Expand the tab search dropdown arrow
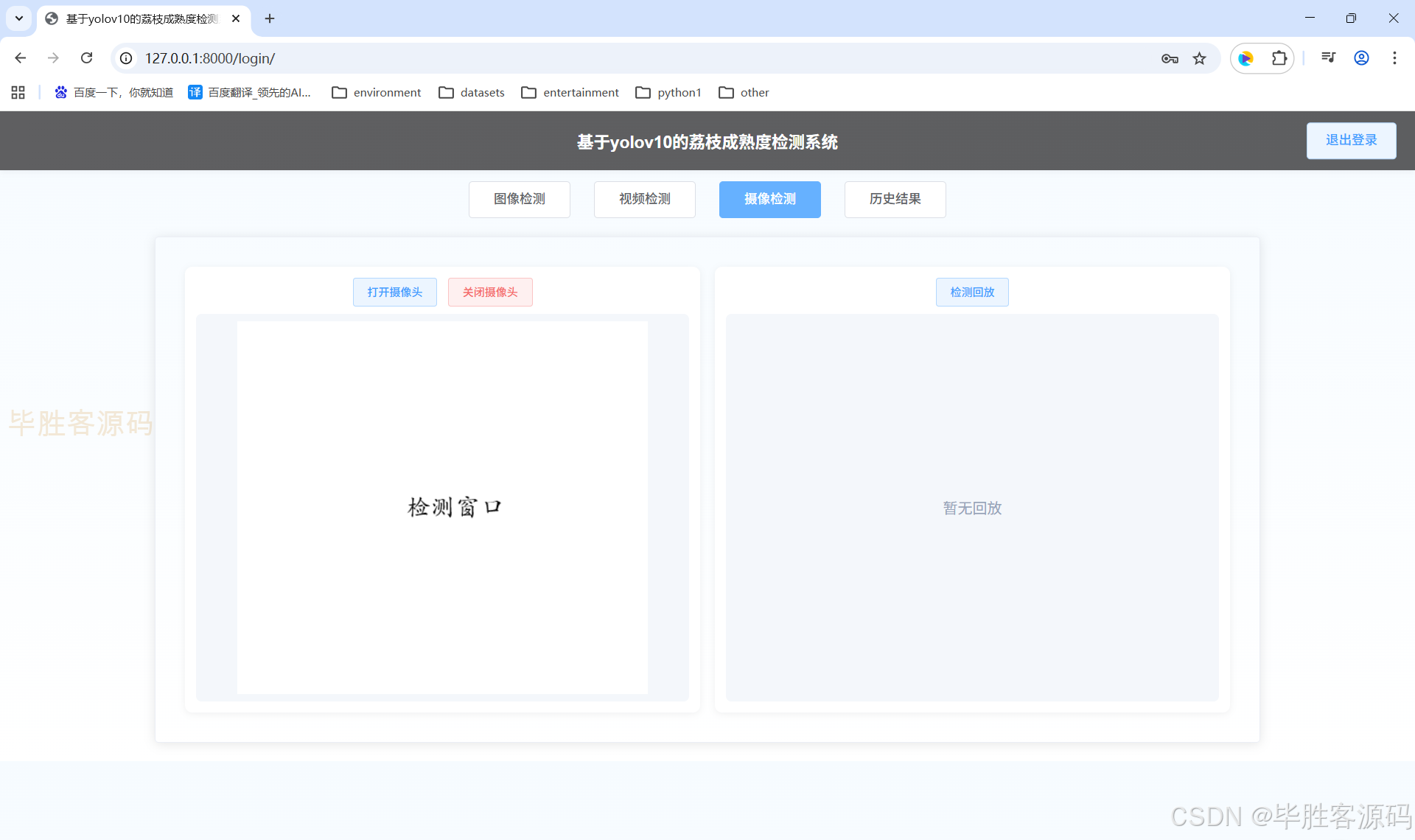This screenshot has width=1415, height=840. [x=19, y=18]
